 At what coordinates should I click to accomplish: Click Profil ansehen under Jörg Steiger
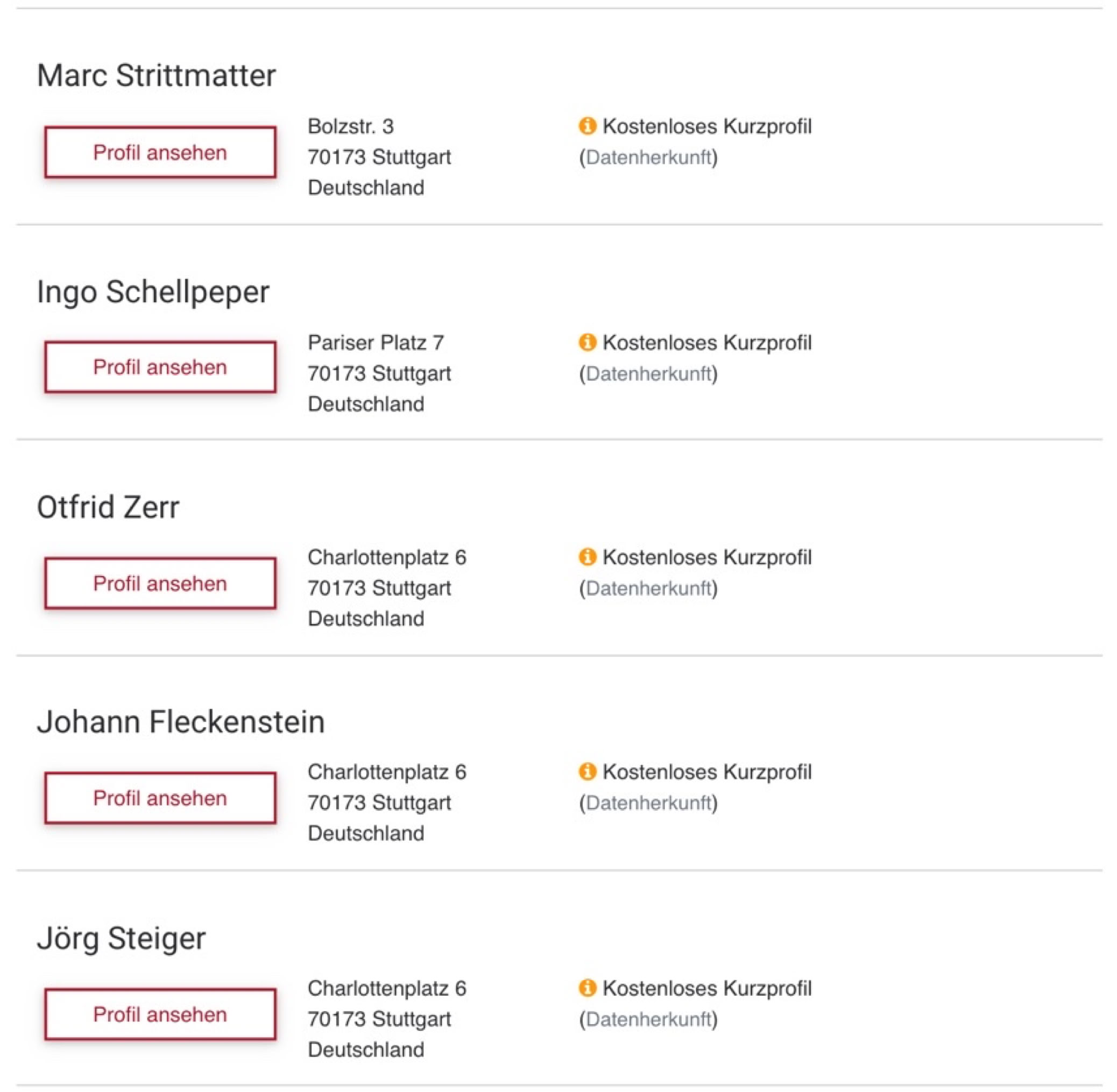160,1015
